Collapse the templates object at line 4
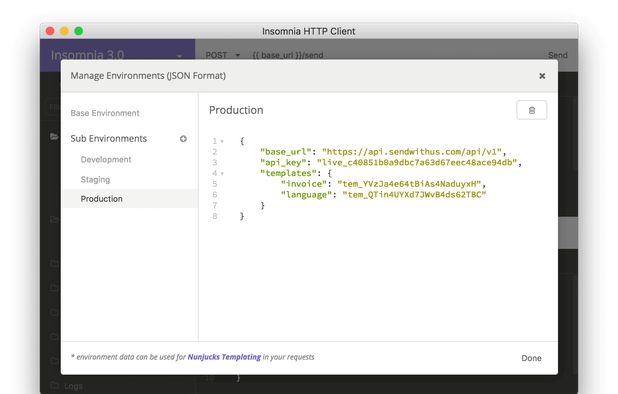Screen dimensions: 618x394 [x=222, y=173]
